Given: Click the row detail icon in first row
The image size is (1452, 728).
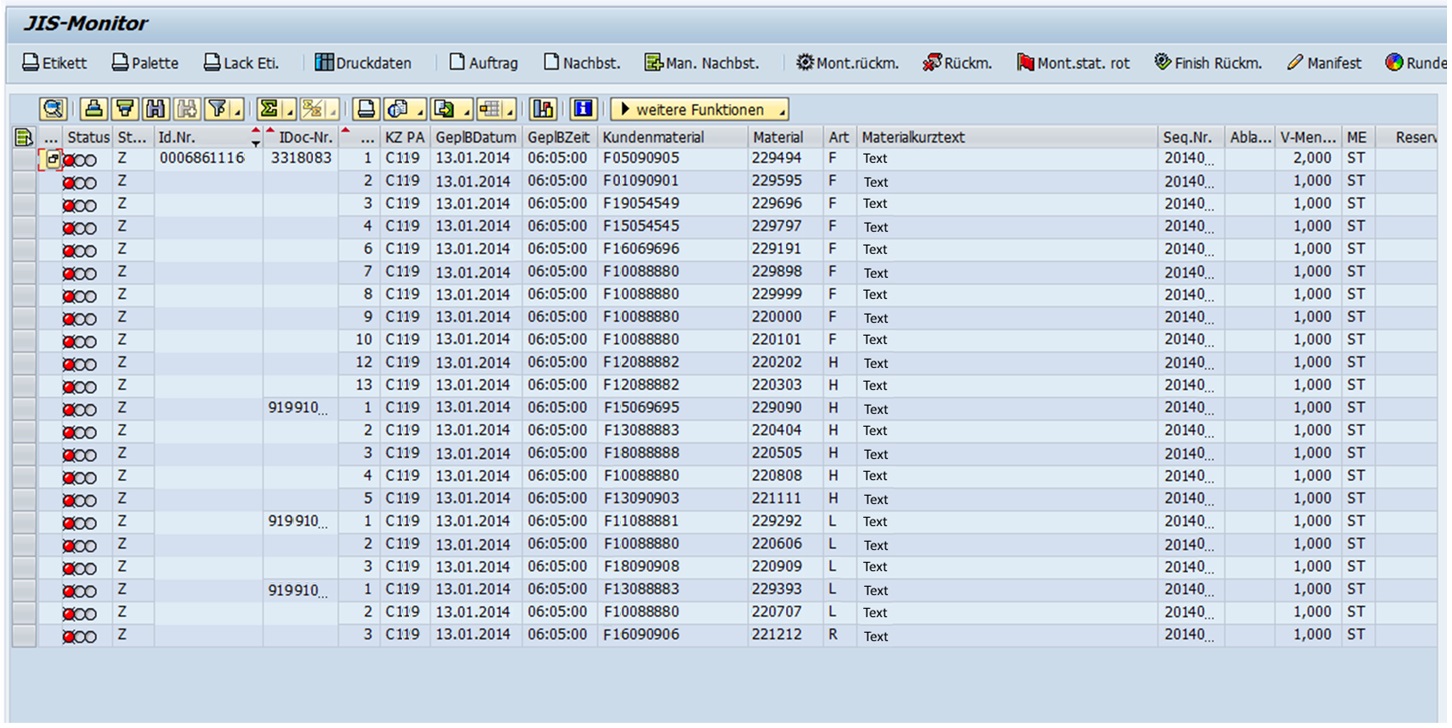Looking at the screenshot, I should pyautogui.click(x=51, y=159).
